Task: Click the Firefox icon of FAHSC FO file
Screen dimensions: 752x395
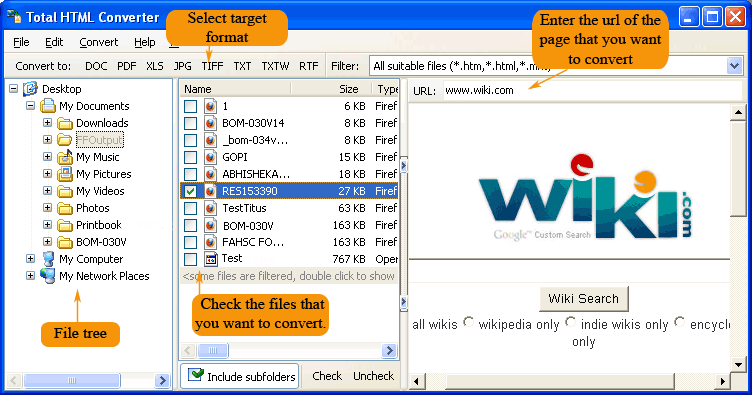Action: [210, 243]
